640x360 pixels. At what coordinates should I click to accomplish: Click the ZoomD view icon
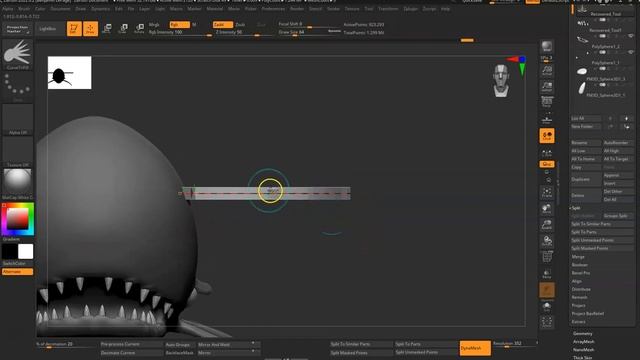pyautogui.click(x=547, y=224)
